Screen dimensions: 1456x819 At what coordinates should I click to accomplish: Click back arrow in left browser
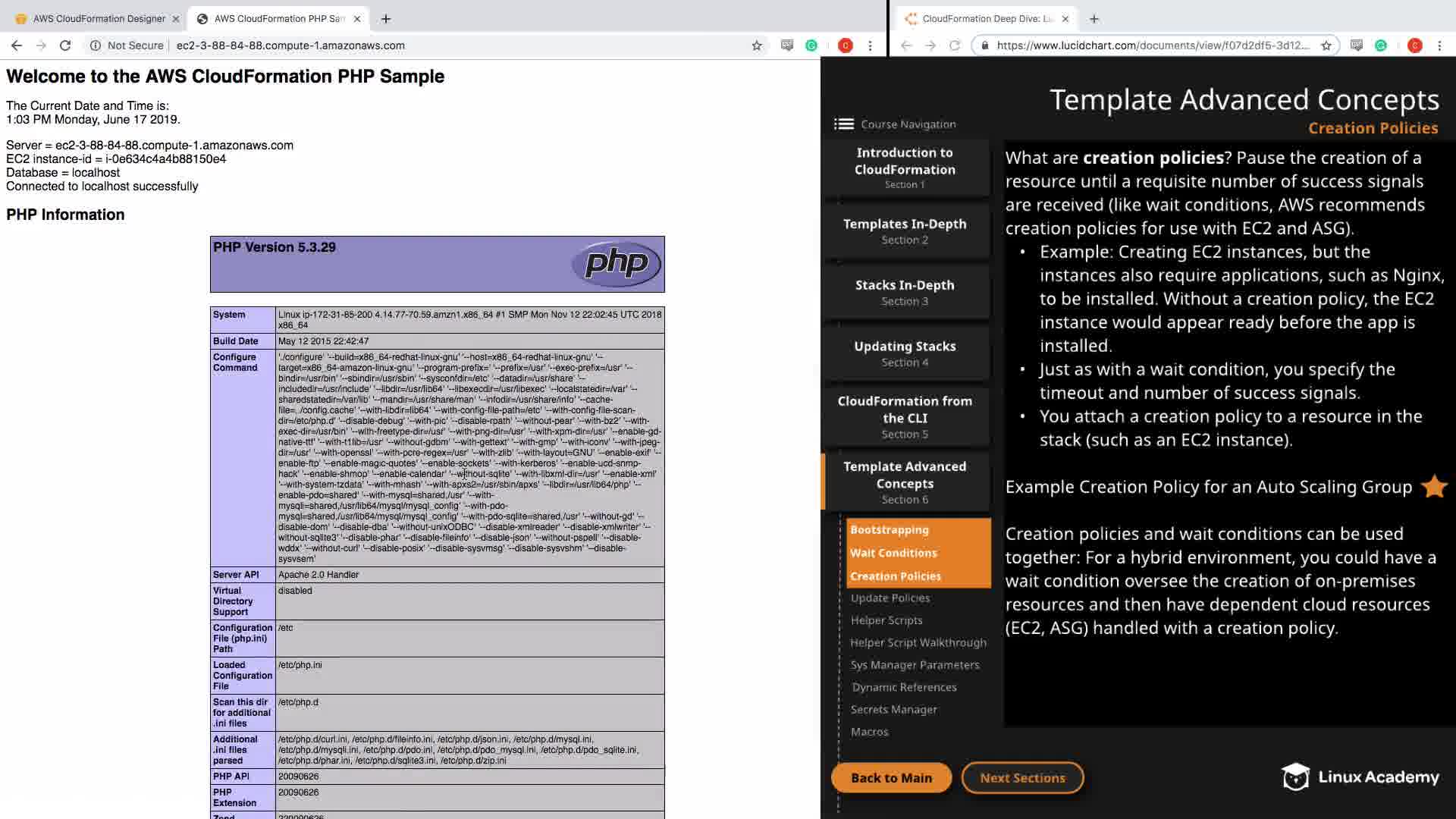coord(17,45)
